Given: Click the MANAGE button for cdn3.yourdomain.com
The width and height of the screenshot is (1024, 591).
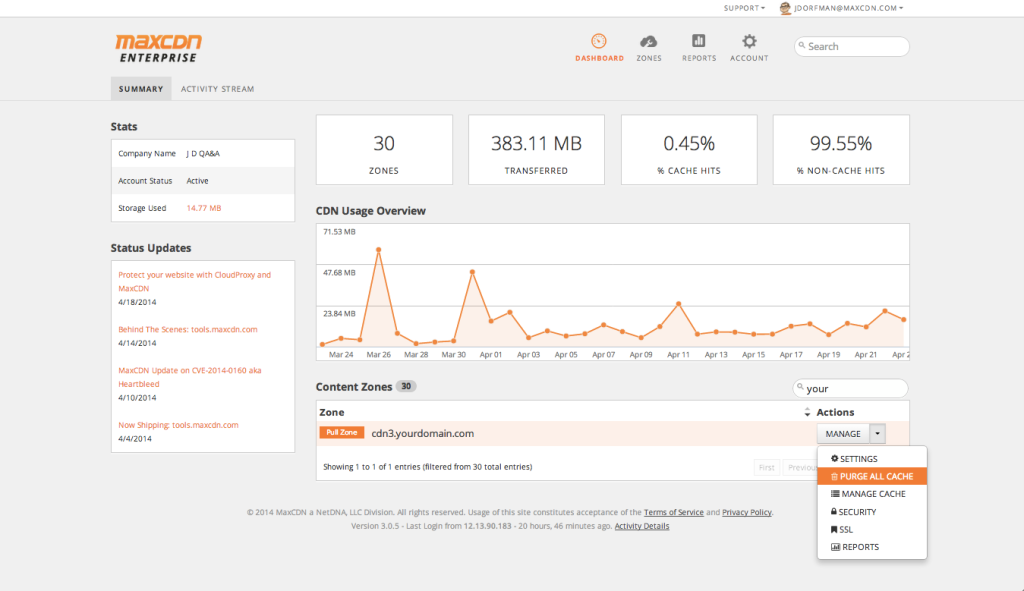Looking at the screenshot, I should [842, 434].
